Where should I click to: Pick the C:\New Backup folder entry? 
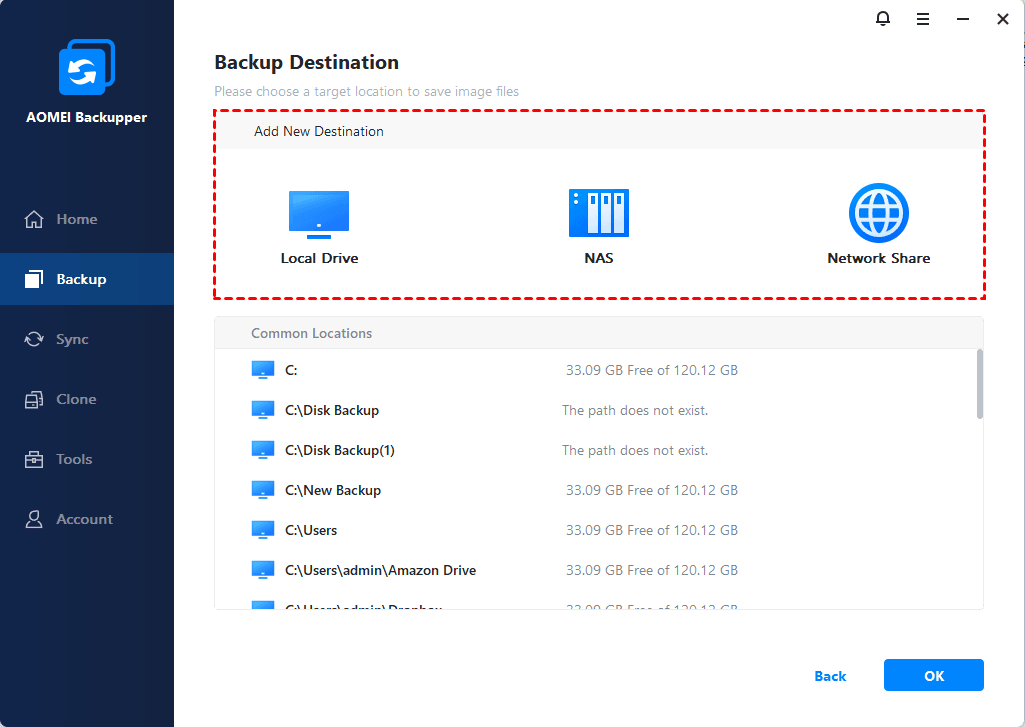[332, 490]
